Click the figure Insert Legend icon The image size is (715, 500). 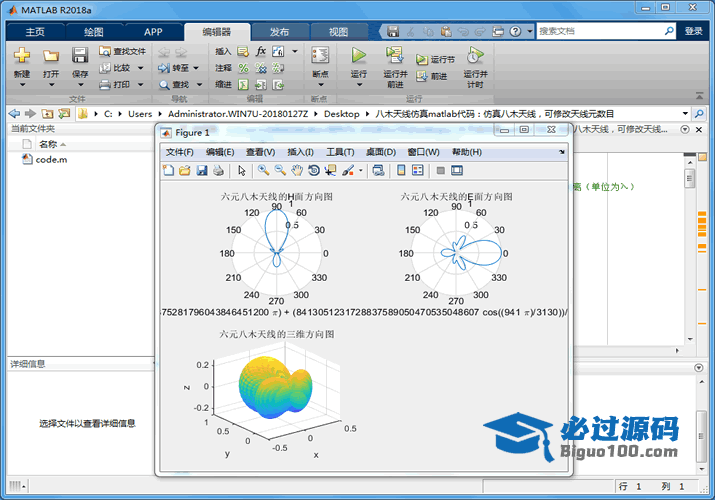[418, 170]
